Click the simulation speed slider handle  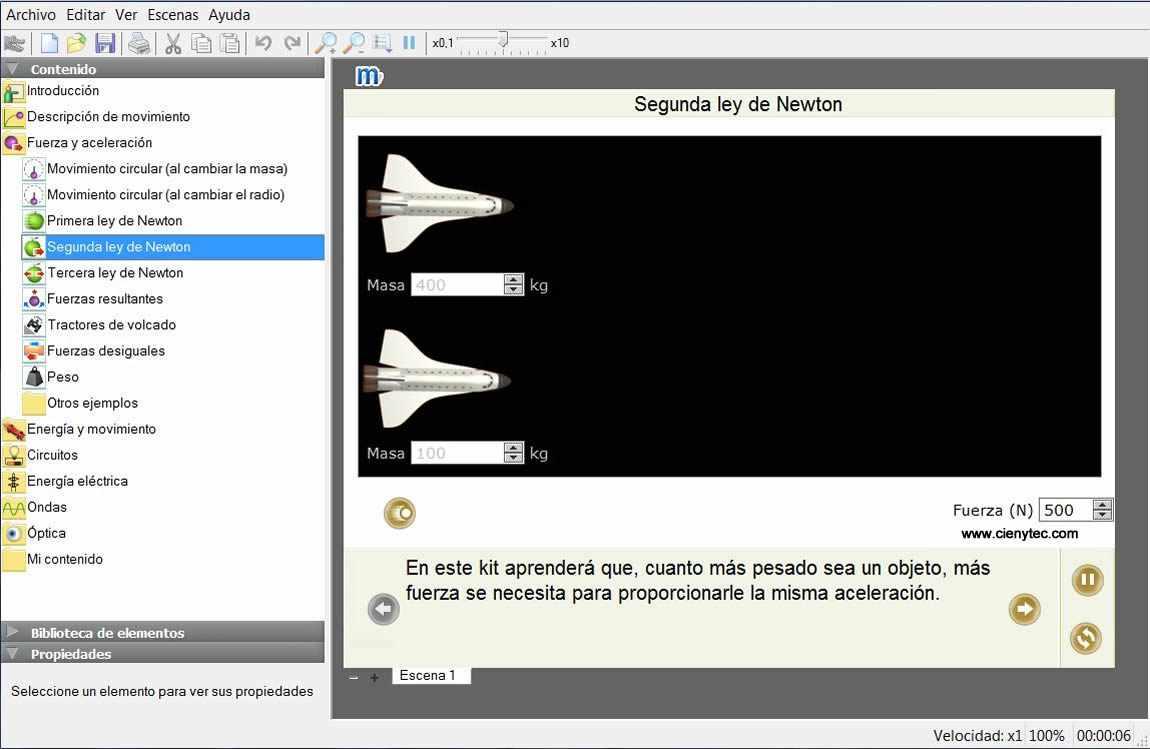click(x=503, y=40)
